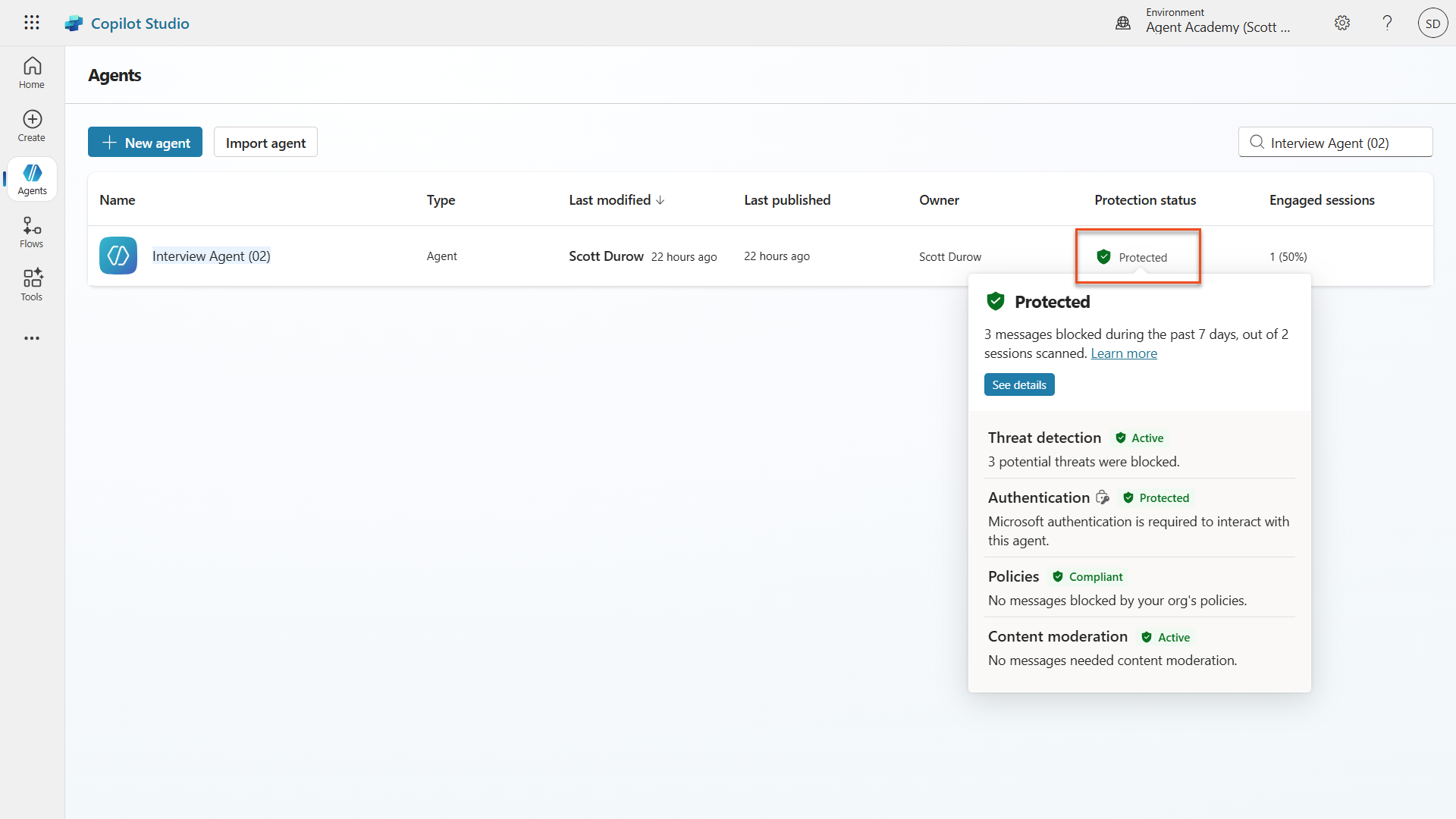This screenshot has width=1456, height=819.
Task: Open the SD account avatar menu
Action: click(x=1432, y=23)
